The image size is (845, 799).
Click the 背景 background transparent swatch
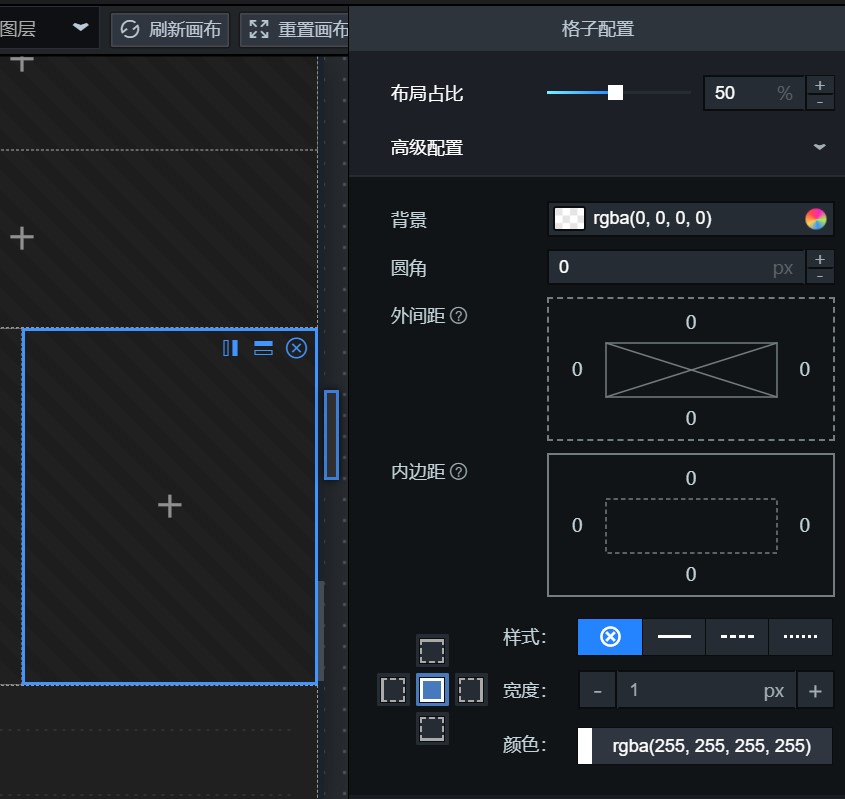click(569, 219)
